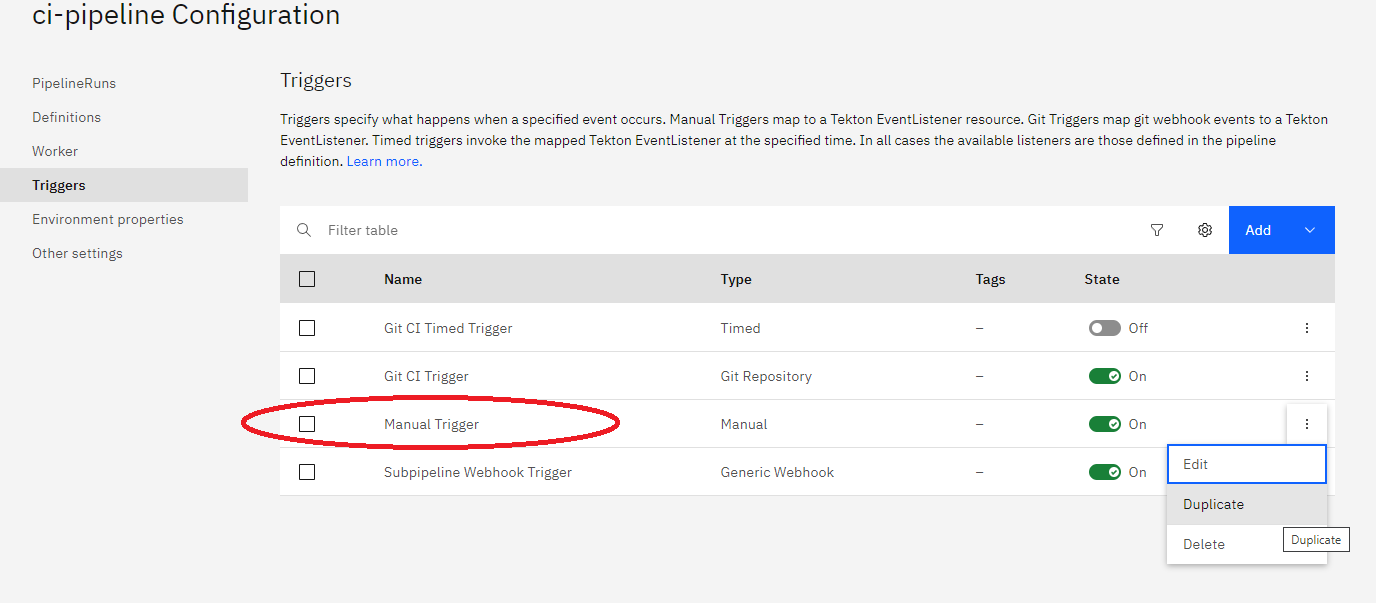Select Duplicate in the overflow menu
1376x604 pixels.
pyautogui.click(x=1214, y=504)
